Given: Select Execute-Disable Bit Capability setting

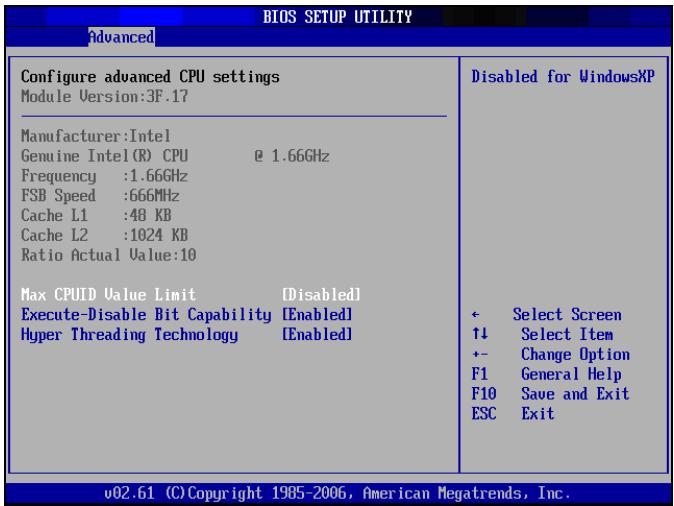Looking at the screenshot, I should (146, 315).
